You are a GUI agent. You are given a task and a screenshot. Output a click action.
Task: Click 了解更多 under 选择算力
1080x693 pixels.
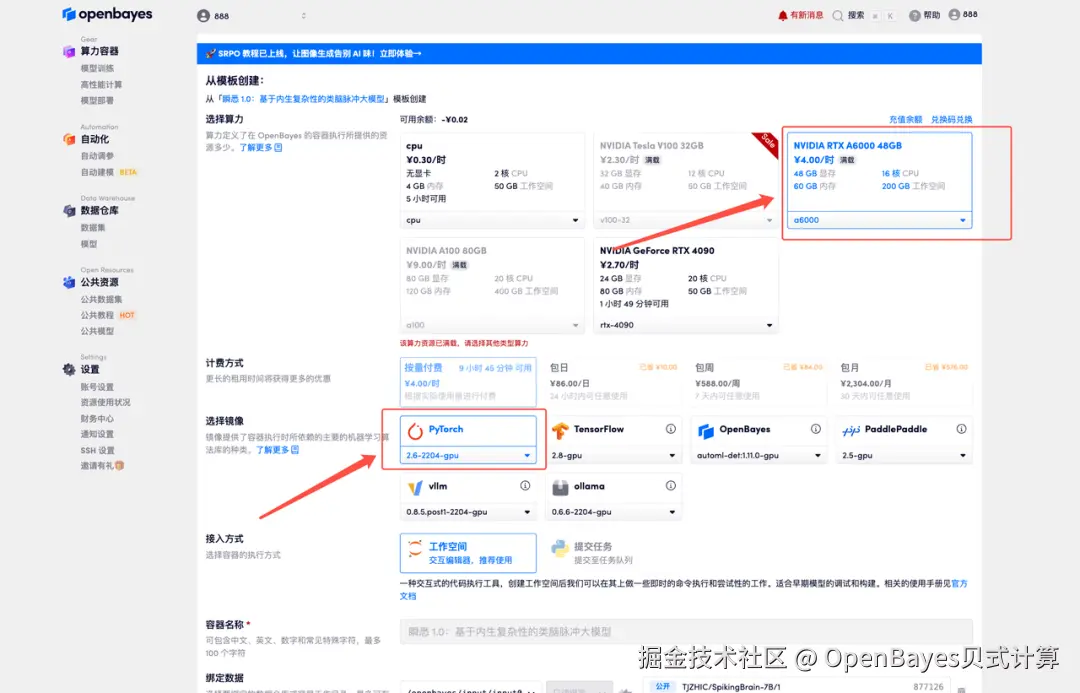pyautogui.click(x=260, y=147)
